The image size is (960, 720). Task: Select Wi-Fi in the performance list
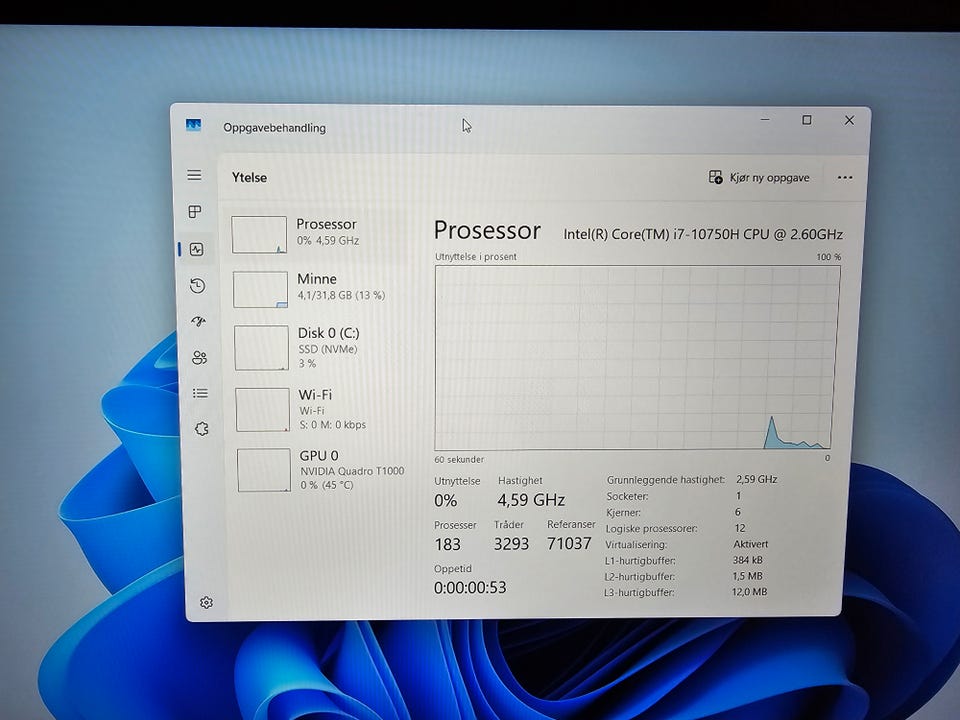pyautogui.click(x=321, y=409)
